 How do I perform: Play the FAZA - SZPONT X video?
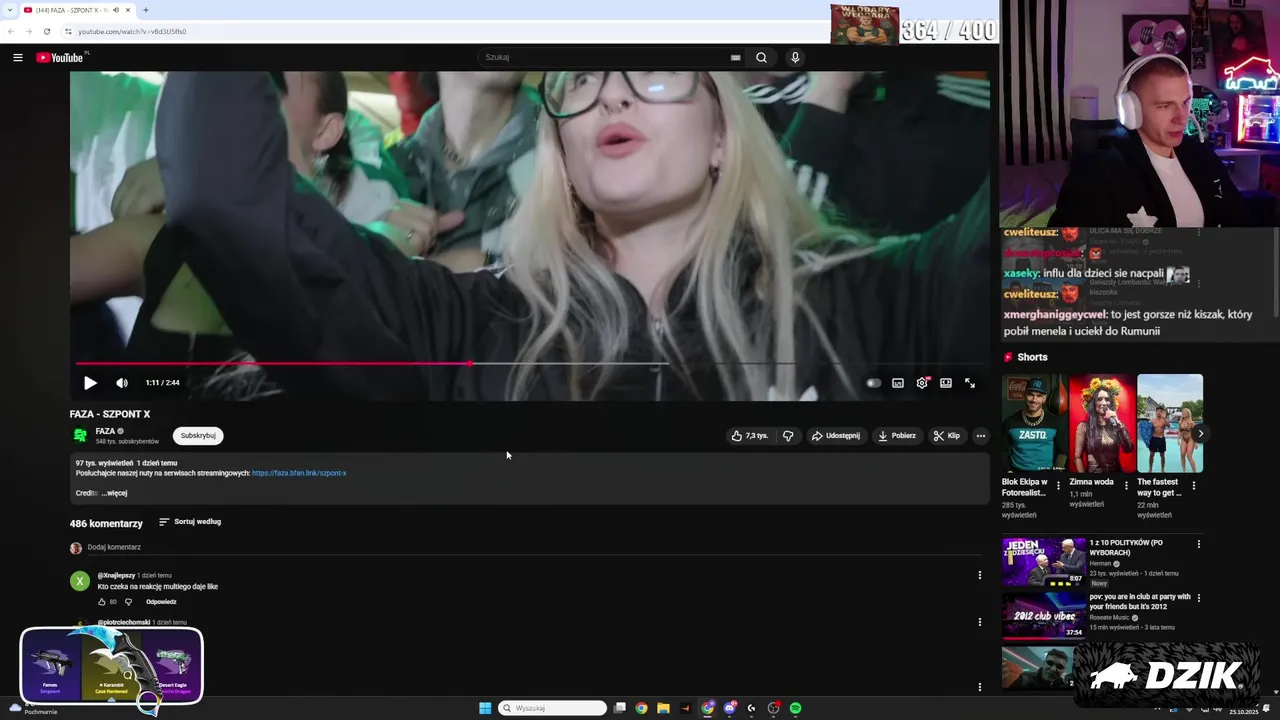90,383
